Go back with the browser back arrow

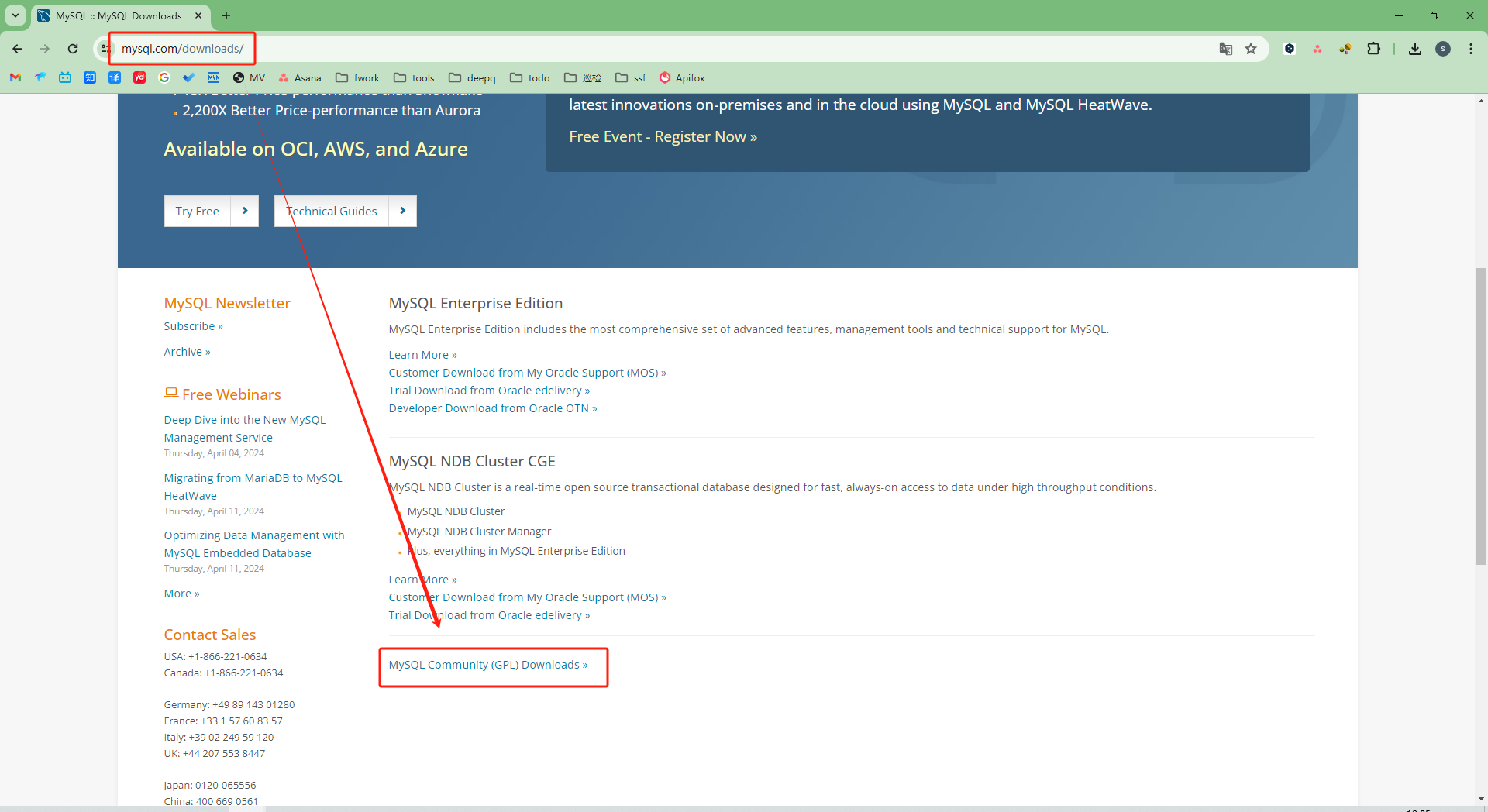pyautogui.click(x=17, y=49)
